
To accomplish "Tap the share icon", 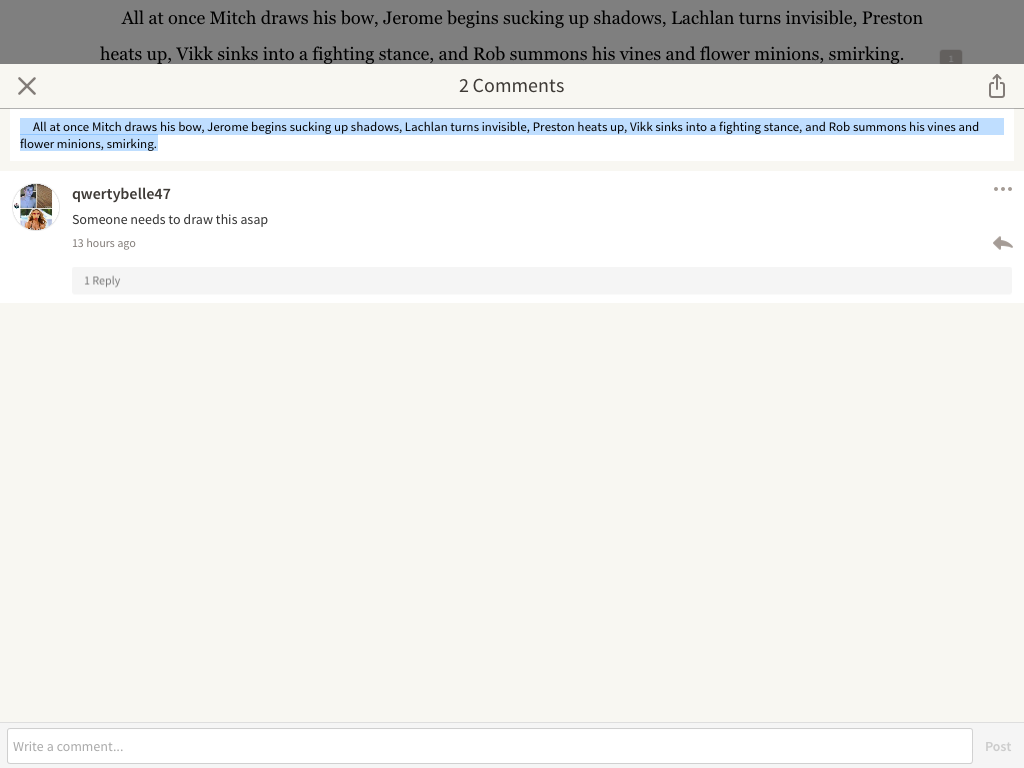I will 997,86.
